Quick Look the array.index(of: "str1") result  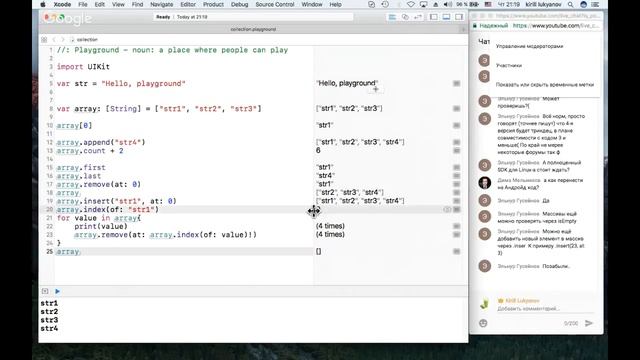(x=447, y=209)
